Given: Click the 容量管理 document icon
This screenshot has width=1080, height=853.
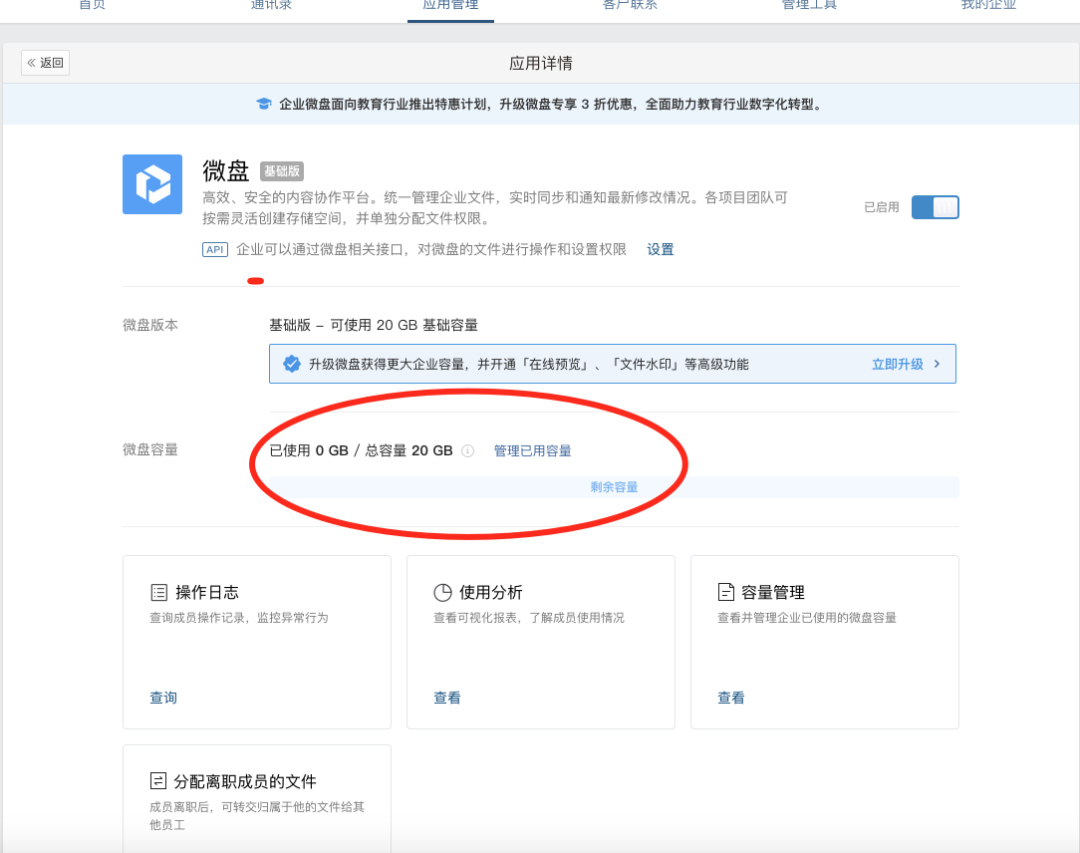Looking at the screenshot, I should 726,592.
